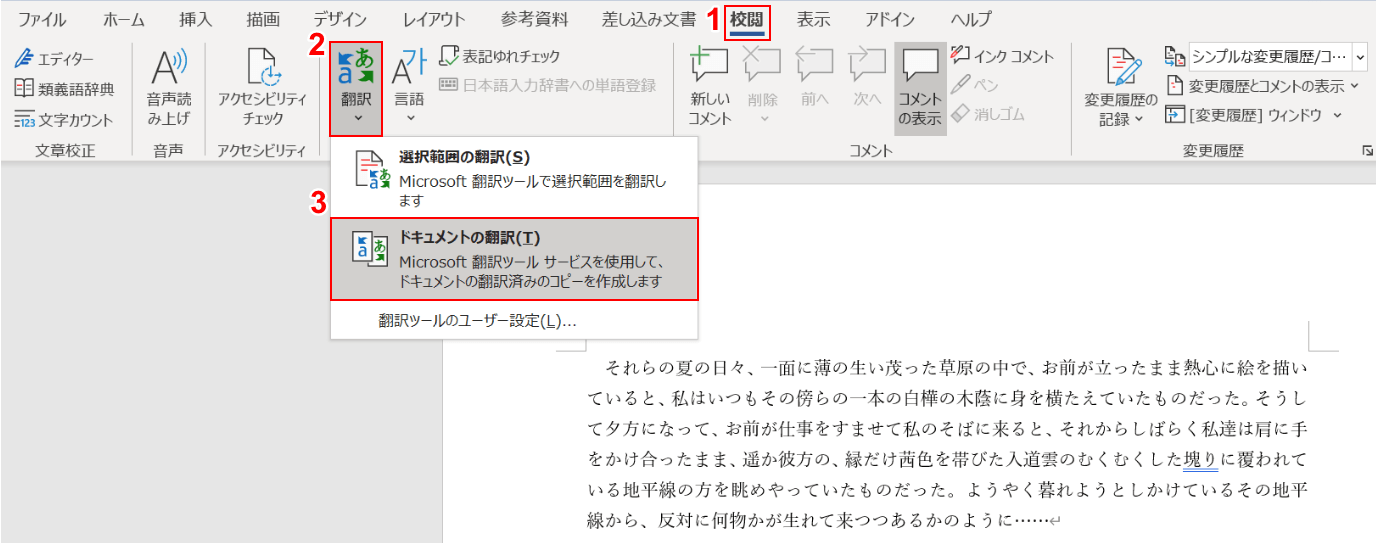This screenshot has width=1376, height=543.
Task: Switch to the Home (ホーム) tab
Action: tap(124, 19)
